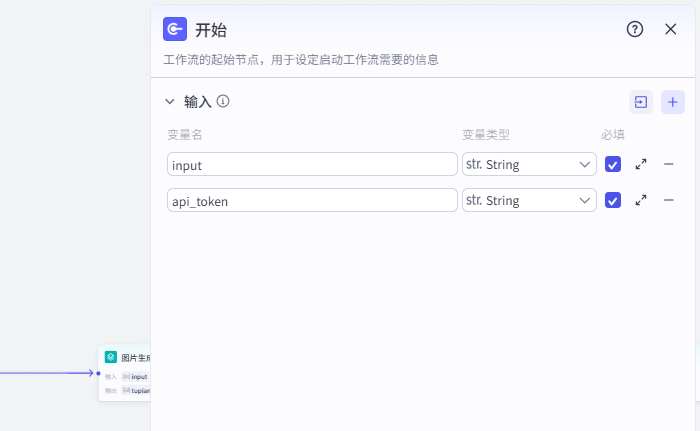Click the import variables icon
Viewport: 700px width, 431px height.
640,102
